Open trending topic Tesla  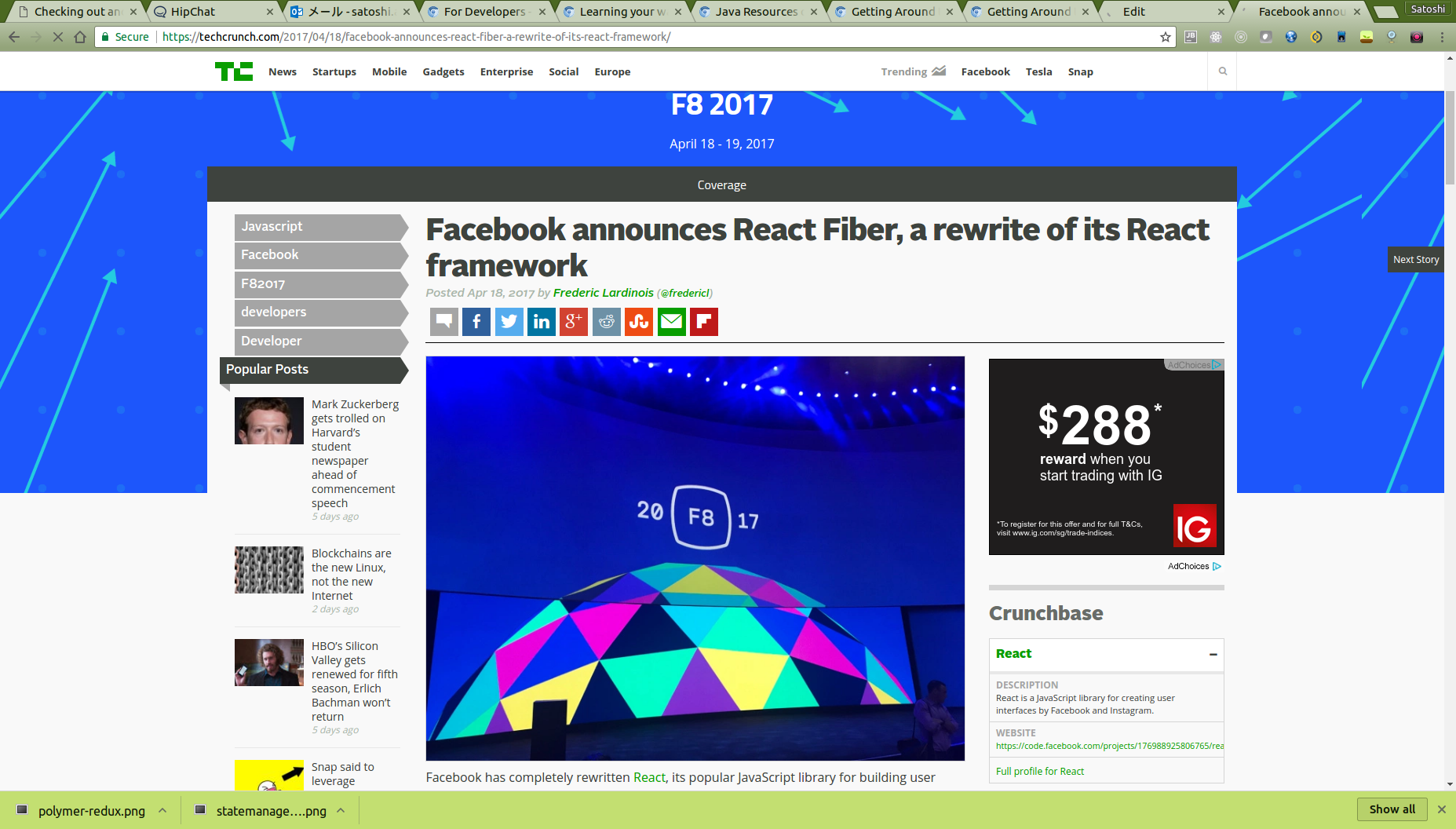1038,71
